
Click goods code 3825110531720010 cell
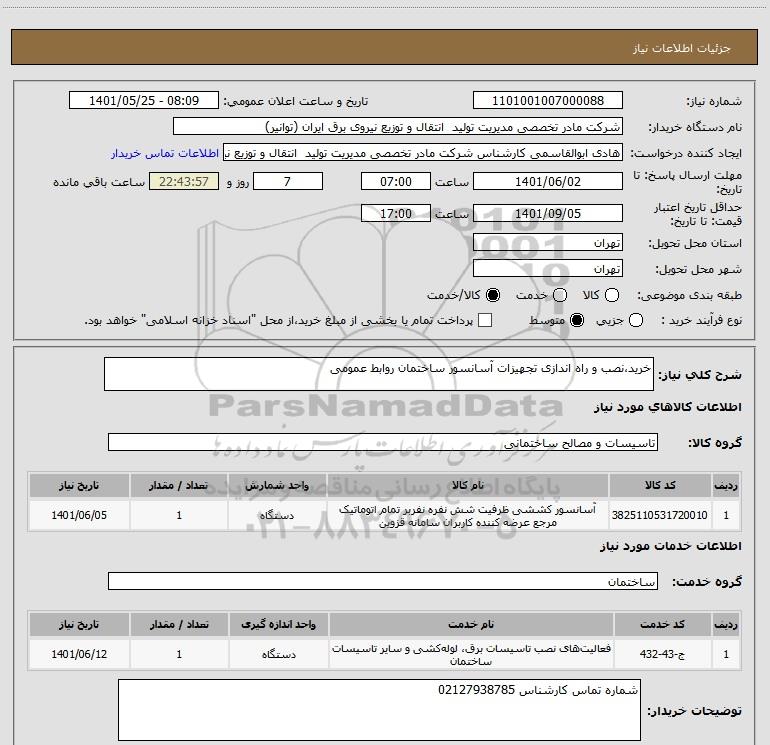pyautogui.click(x=660, y=515)
